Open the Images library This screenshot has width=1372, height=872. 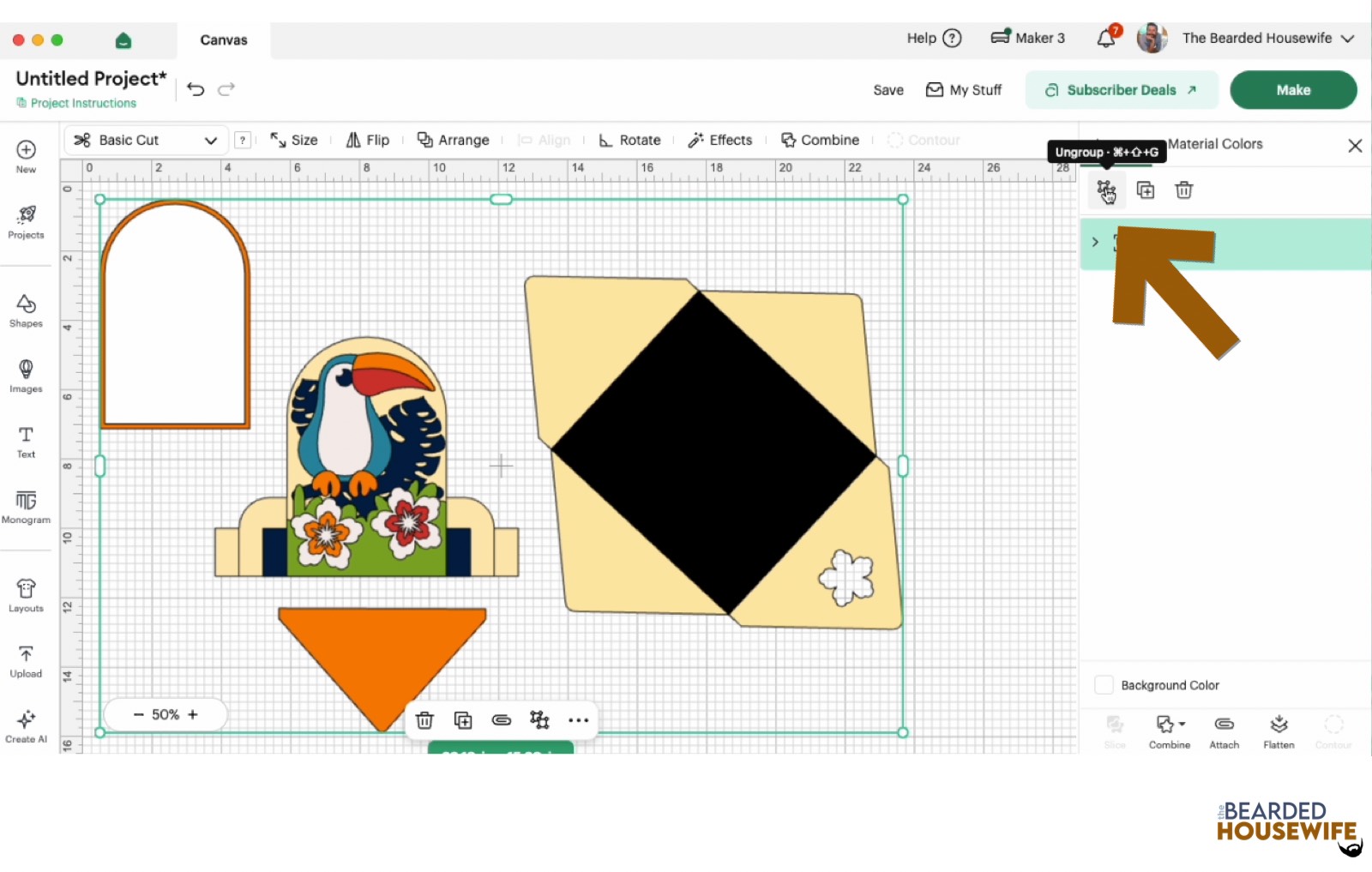click(26, 376)
